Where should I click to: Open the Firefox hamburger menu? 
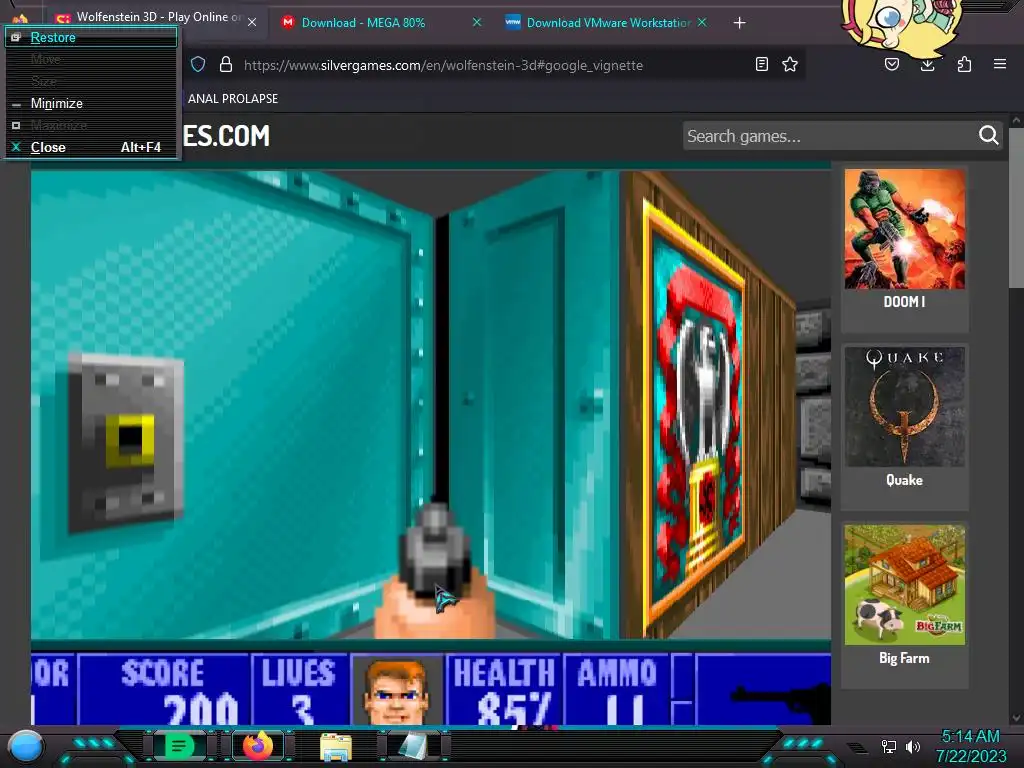pos(1000,64)
